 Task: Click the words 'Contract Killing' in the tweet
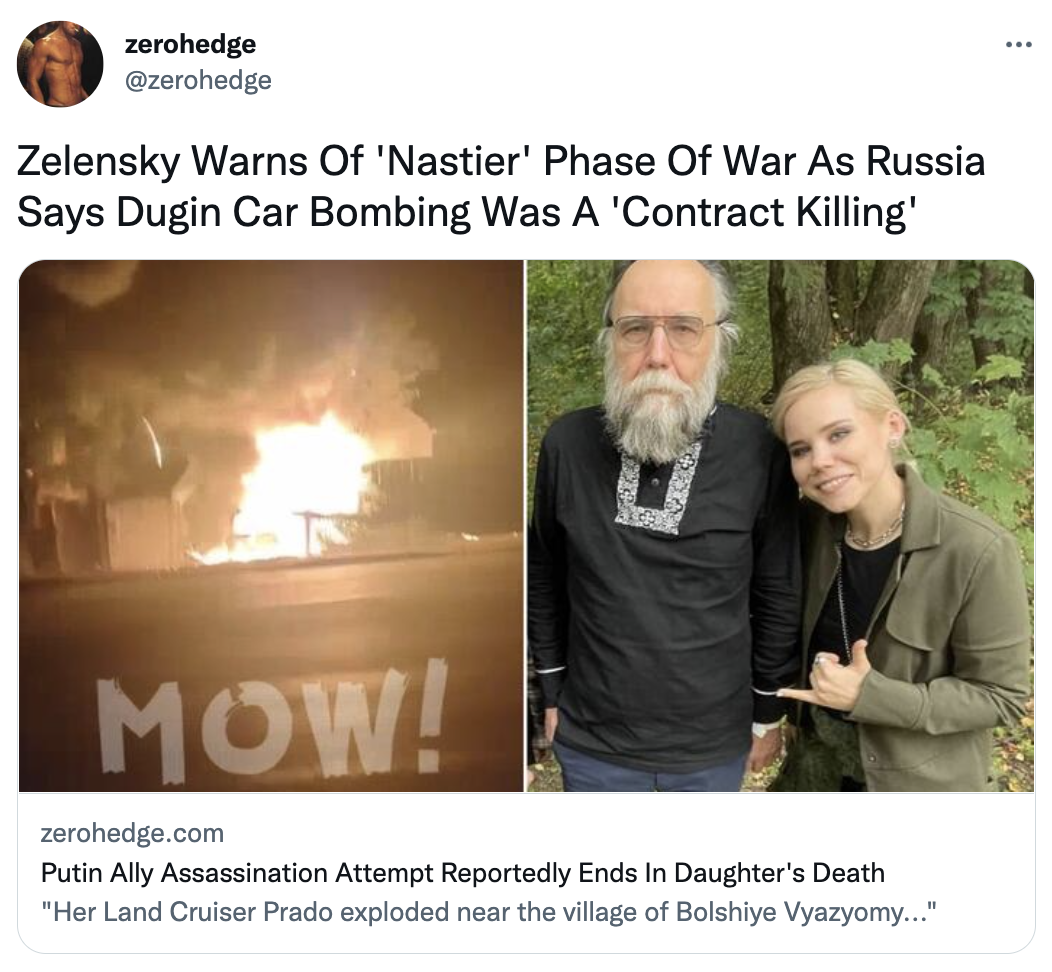point(768,213)
